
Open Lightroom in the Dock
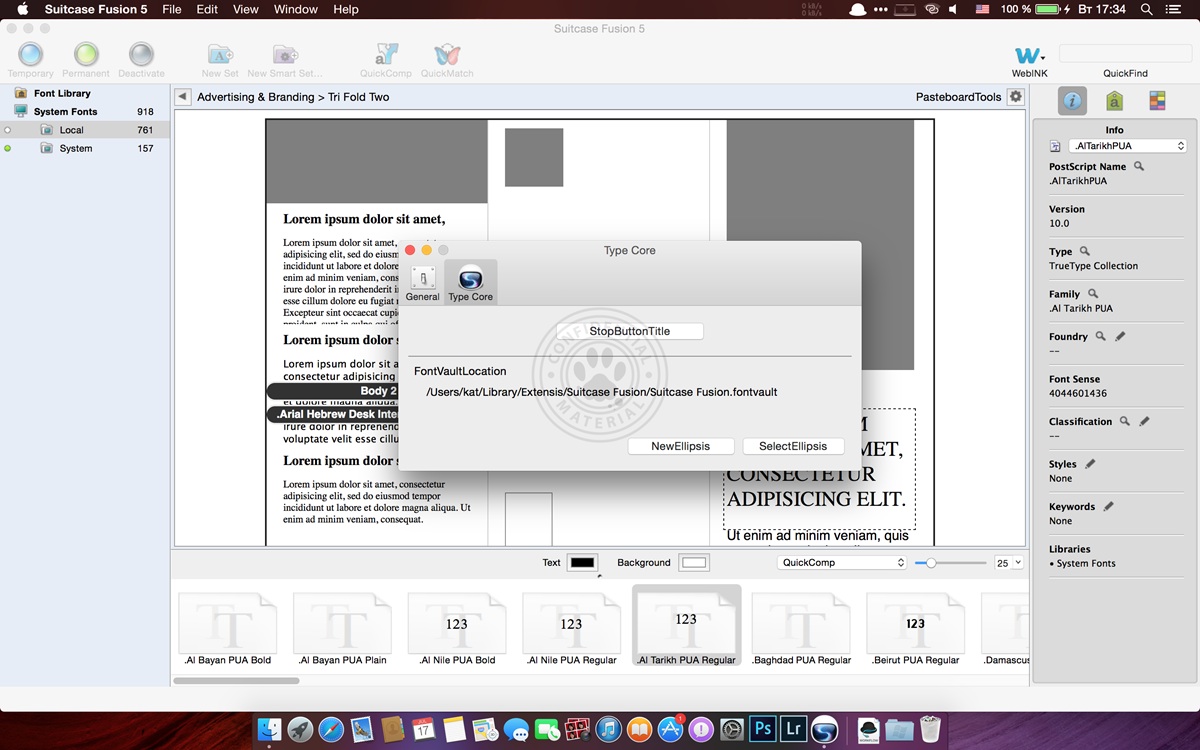pos(793,729)
